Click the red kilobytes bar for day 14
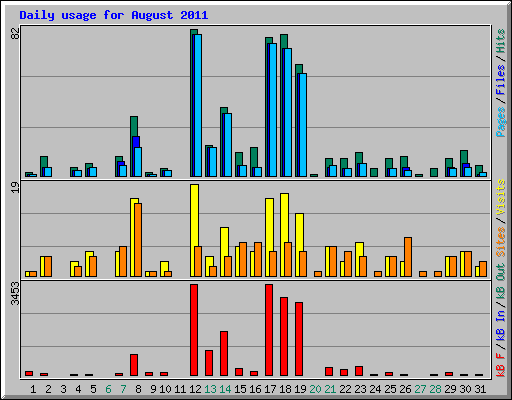This screenshot has width=512, height=400. [x=224, y=353]
